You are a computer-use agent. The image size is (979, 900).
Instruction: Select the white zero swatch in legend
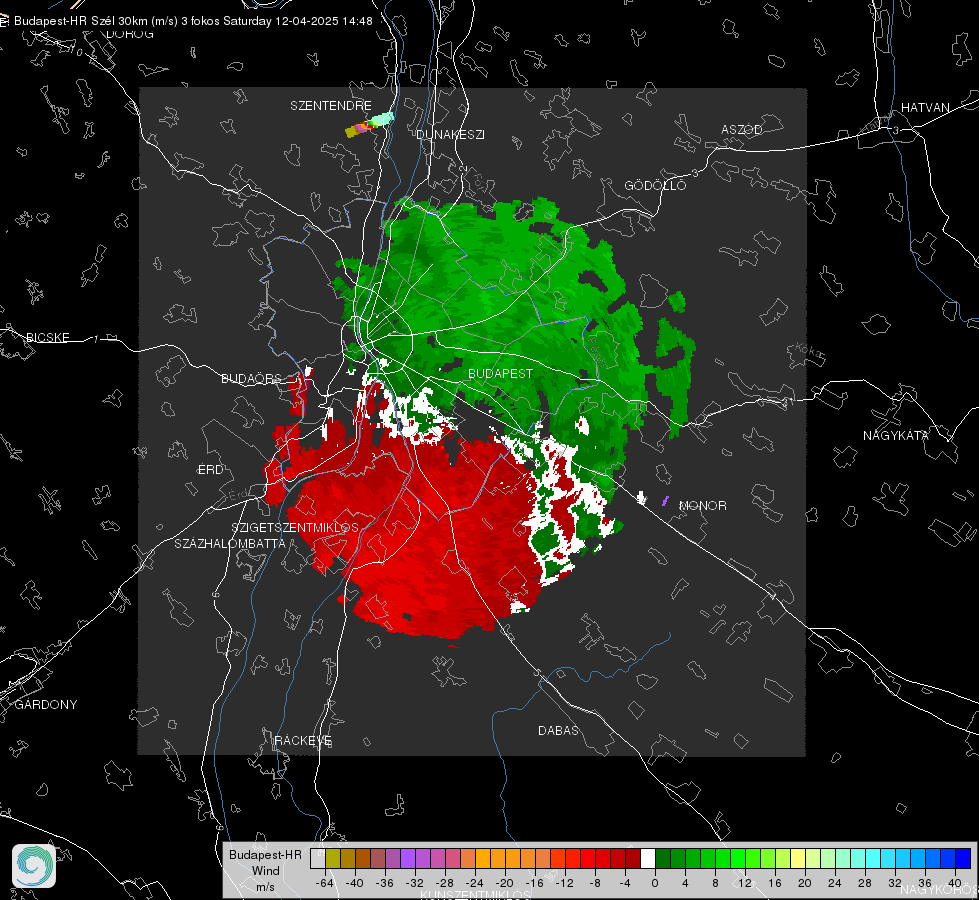coord(647,858)
